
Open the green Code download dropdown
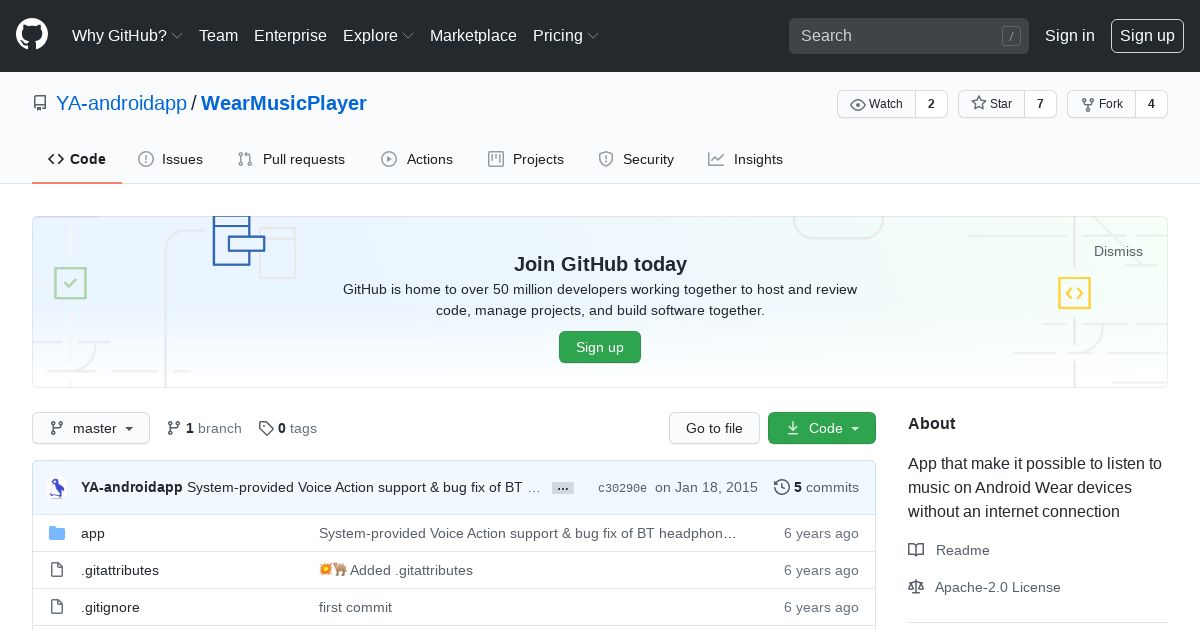click(x=822, y=428)
